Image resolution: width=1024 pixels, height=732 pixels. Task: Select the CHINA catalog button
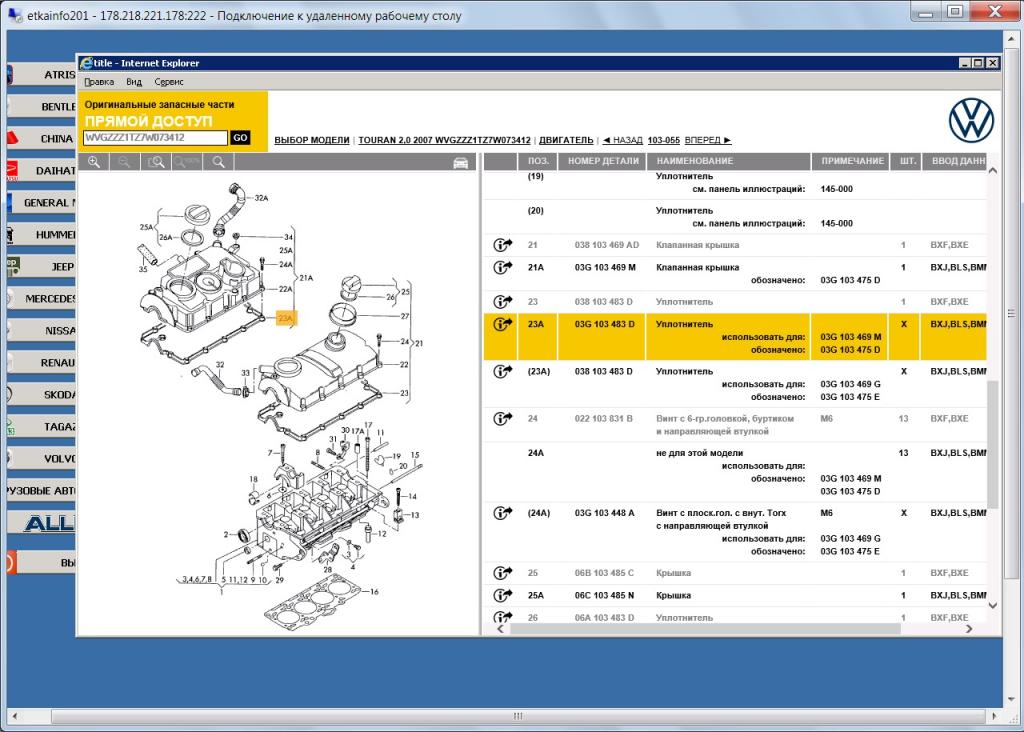(41, 138)
